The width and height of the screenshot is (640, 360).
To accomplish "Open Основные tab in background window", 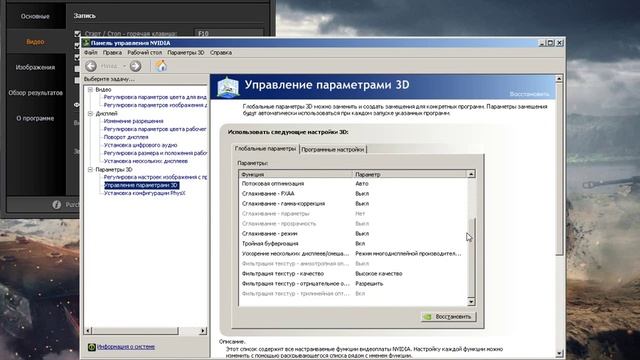I will pos(35,16).
